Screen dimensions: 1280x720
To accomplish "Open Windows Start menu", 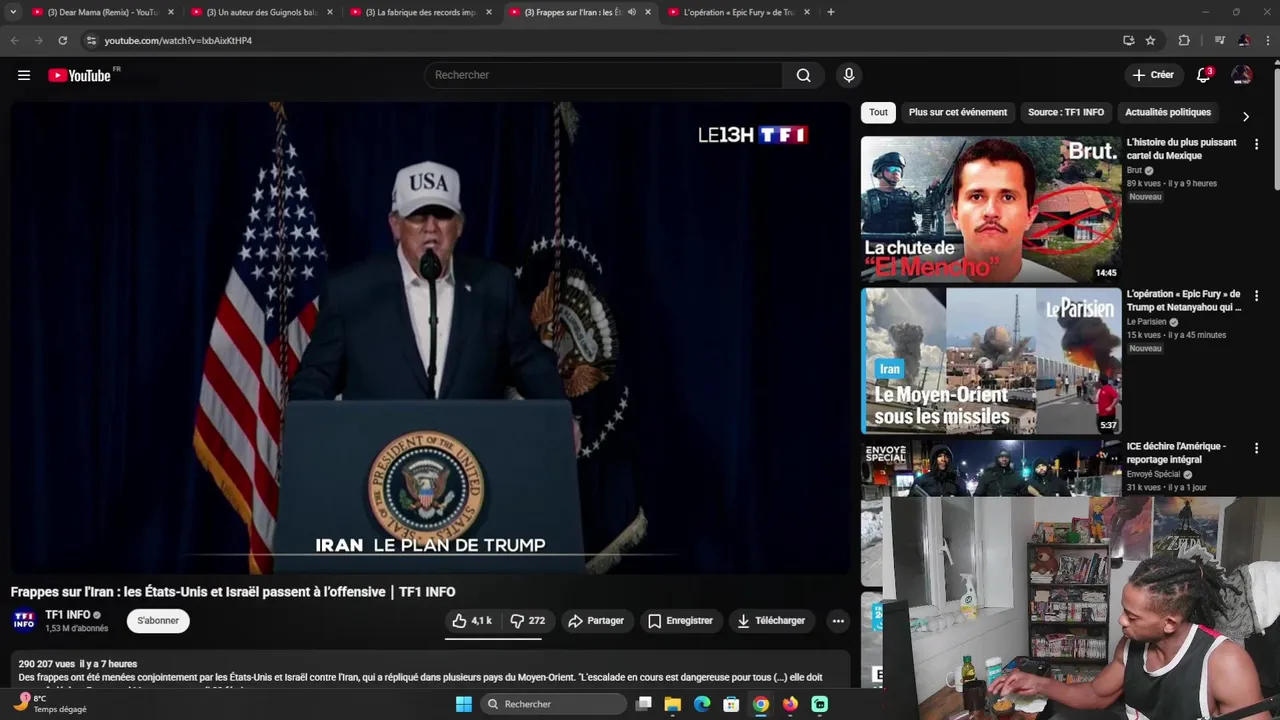I will pyautogui.click(x=464, y=704).
